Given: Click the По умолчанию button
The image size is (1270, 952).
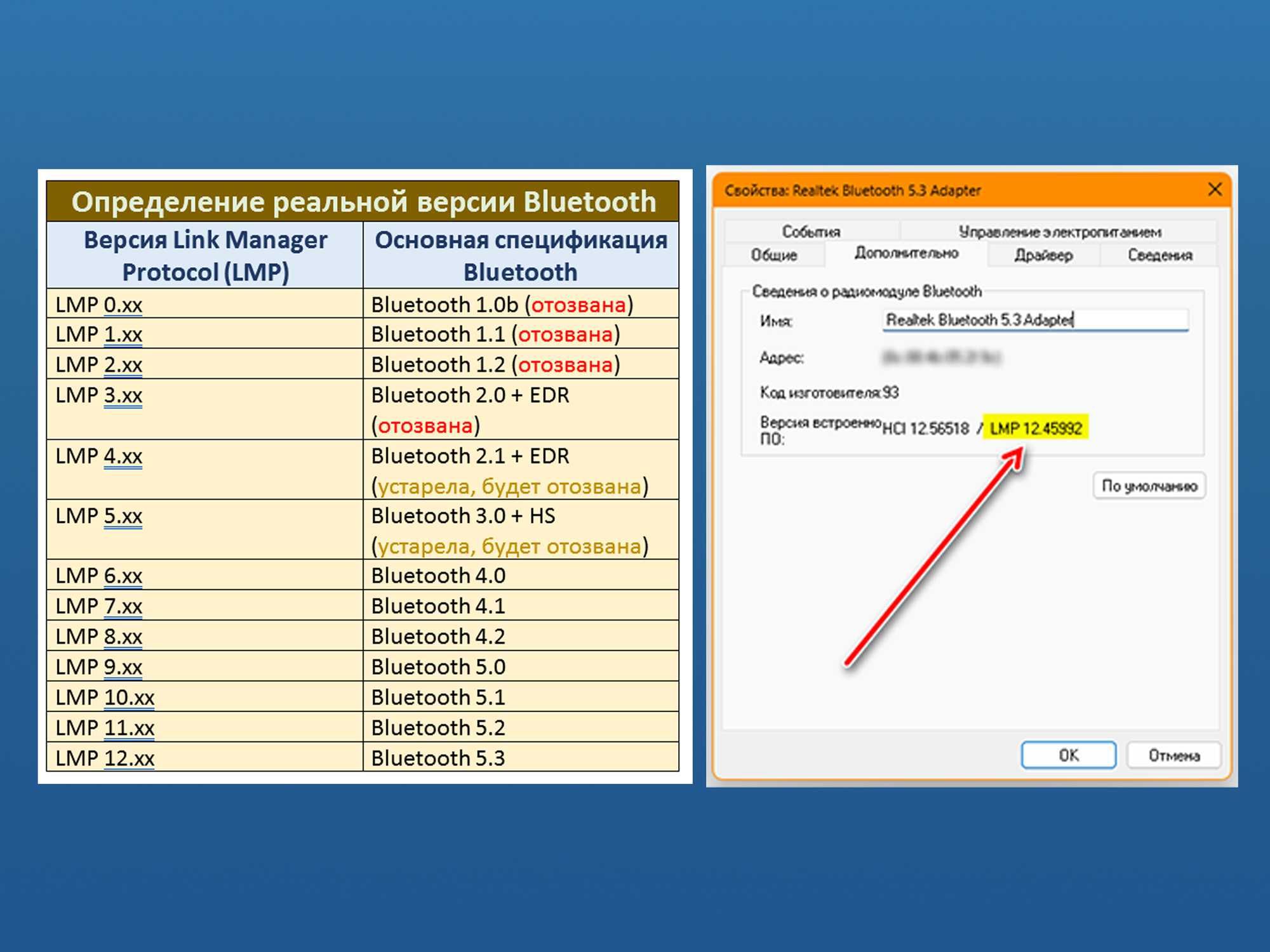Looking at the screenshot, I should (x=1149, y=486).
